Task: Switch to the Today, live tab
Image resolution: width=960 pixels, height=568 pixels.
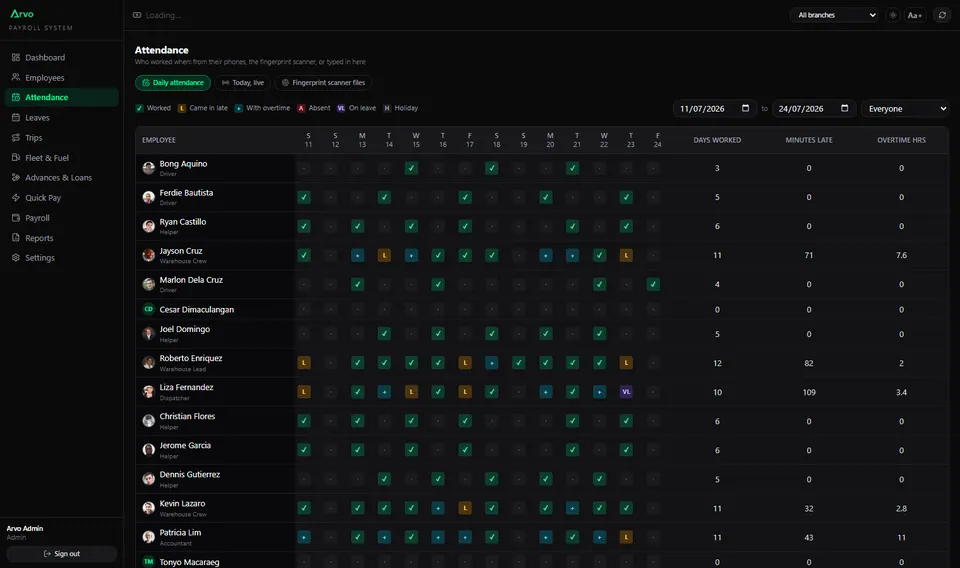Action: pos(243,83)
